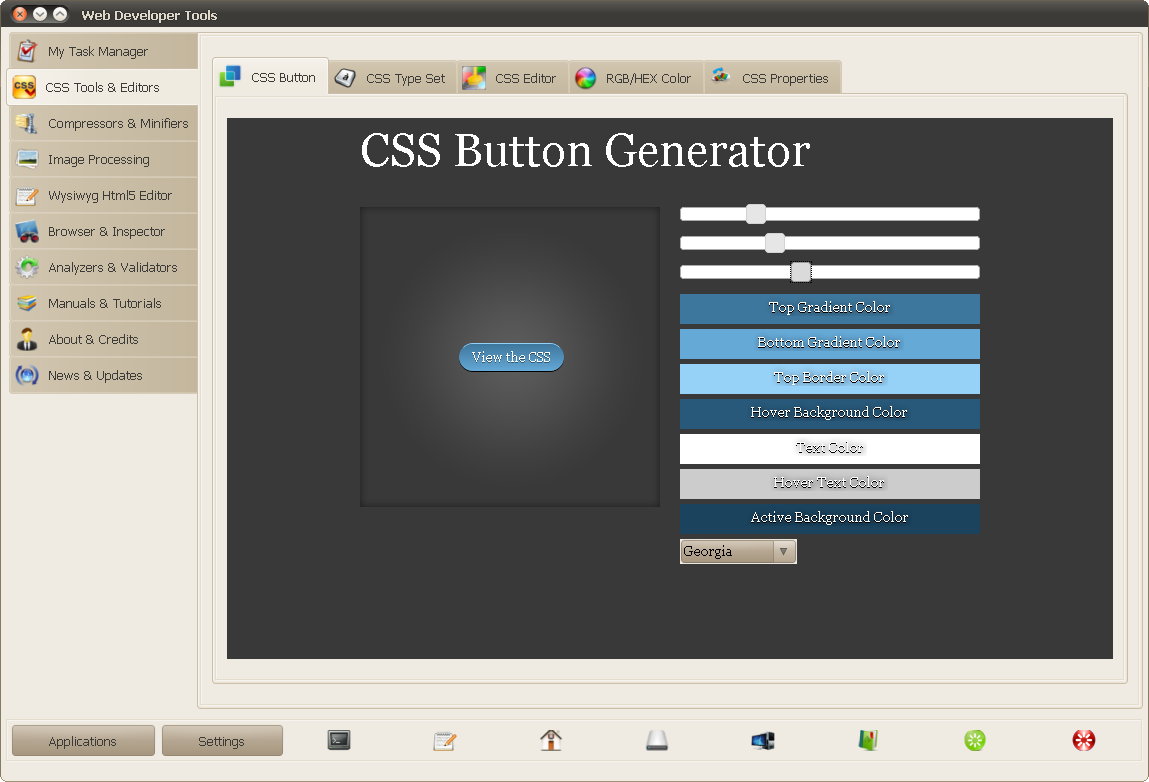Click the View the CSS button
The height and width of the screenshot is (782, 1149).
(511, 357)
